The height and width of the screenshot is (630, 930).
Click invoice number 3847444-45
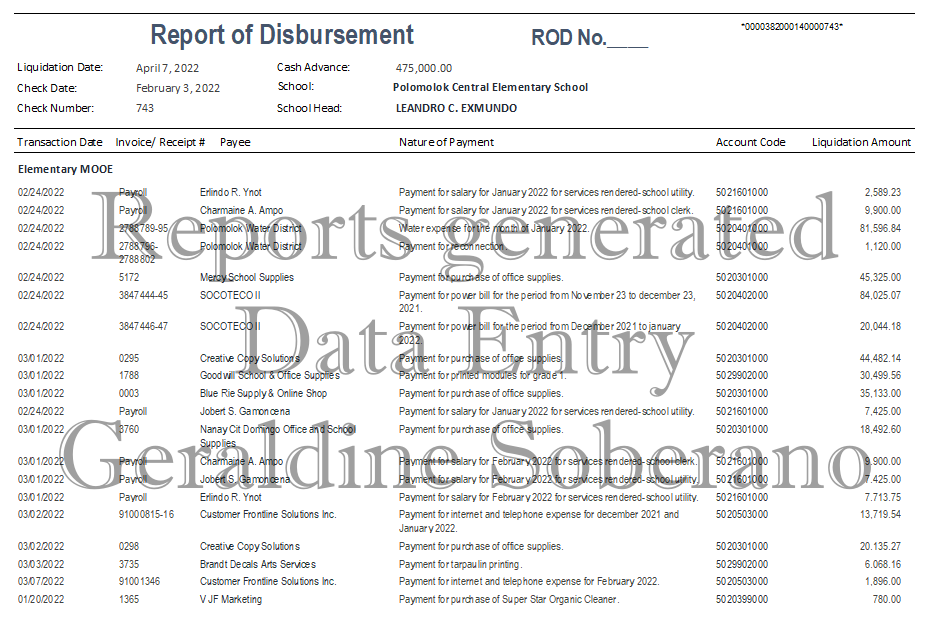pos(143,295)
